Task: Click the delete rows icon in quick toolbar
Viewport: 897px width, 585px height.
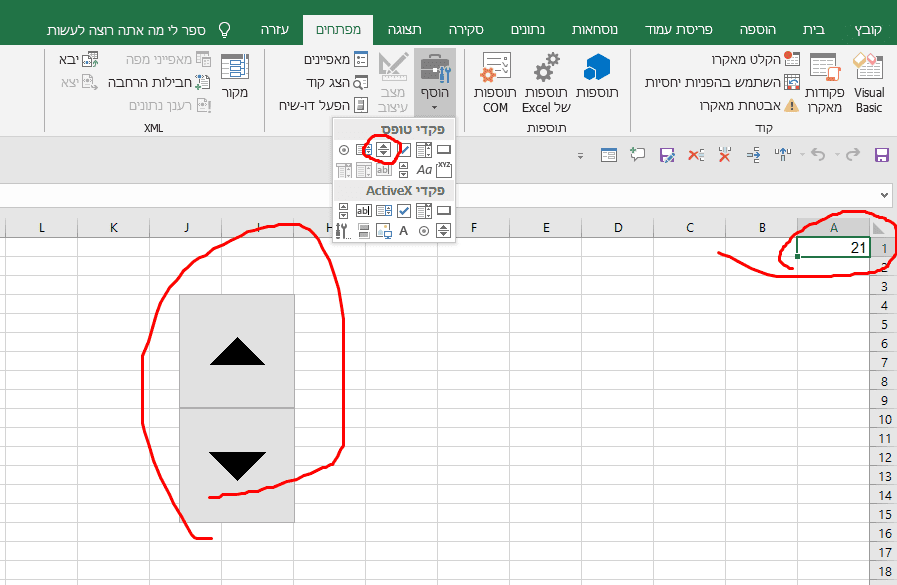Action: pos(696,154)
